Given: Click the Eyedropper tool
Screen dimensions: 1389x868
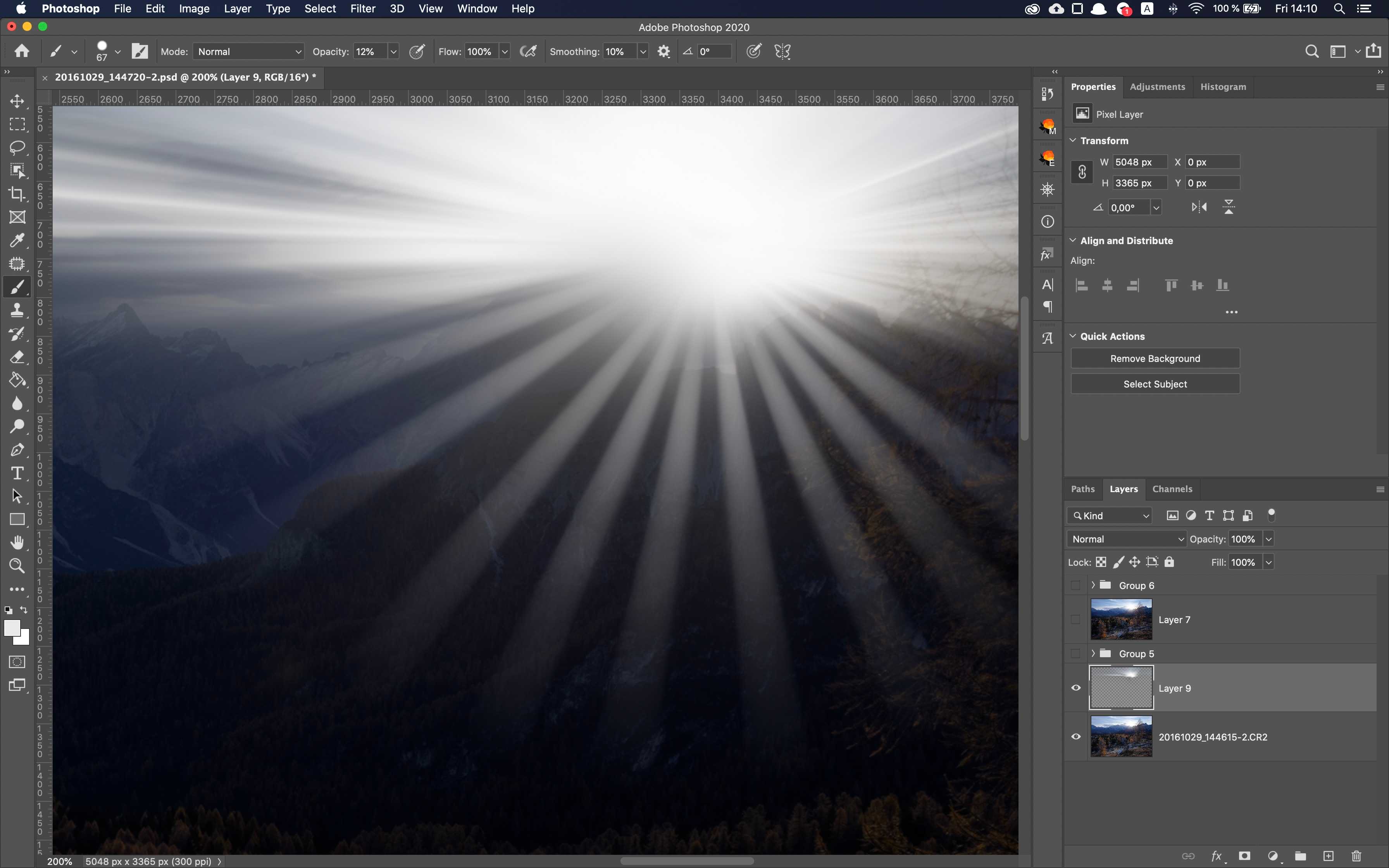Looking at the screenshot, I should click(17, 239).
